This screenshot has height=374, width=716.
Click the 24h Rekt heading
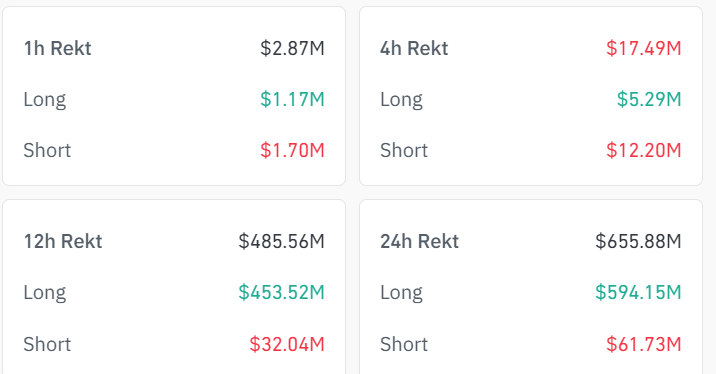[420, 242]
